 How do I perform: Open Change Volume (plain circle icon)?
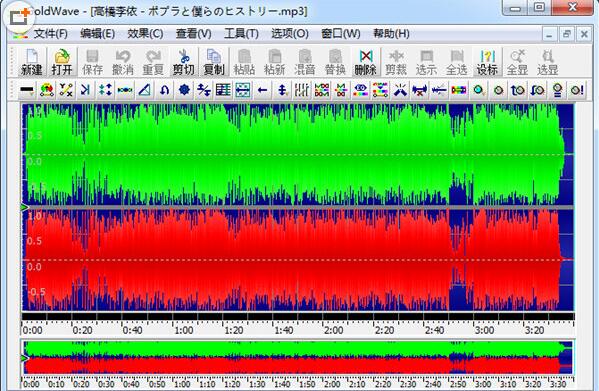point(498,90)
